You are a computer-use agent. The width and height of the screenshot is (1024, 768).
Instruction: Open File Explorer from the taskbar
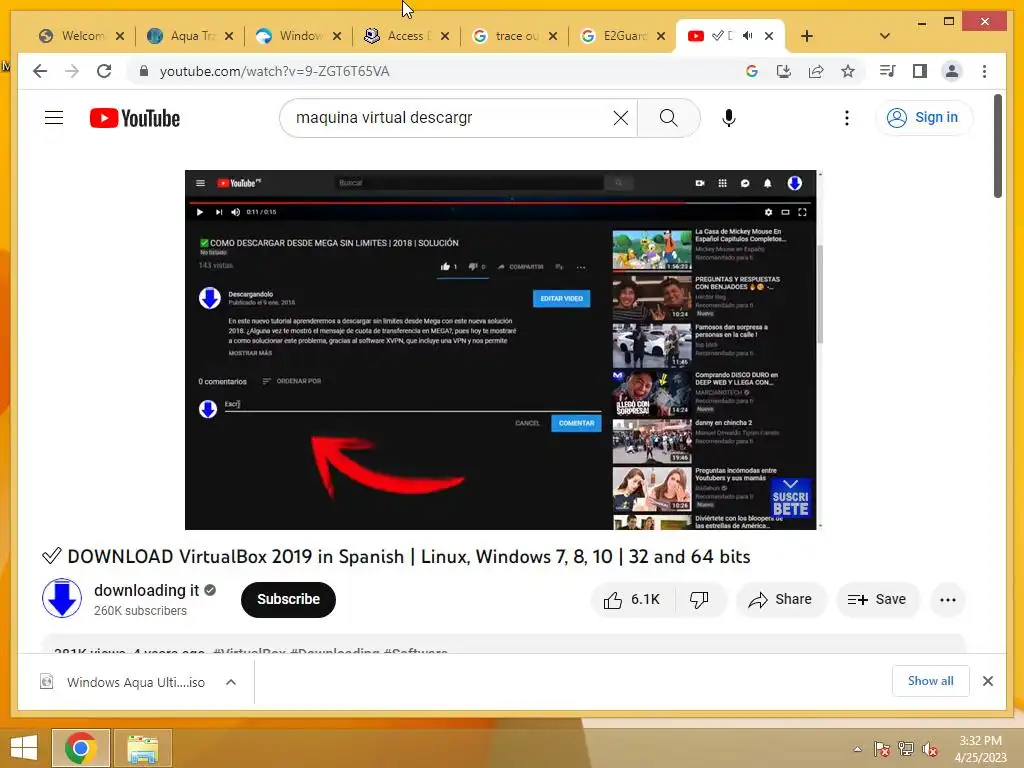click(143, 748)
